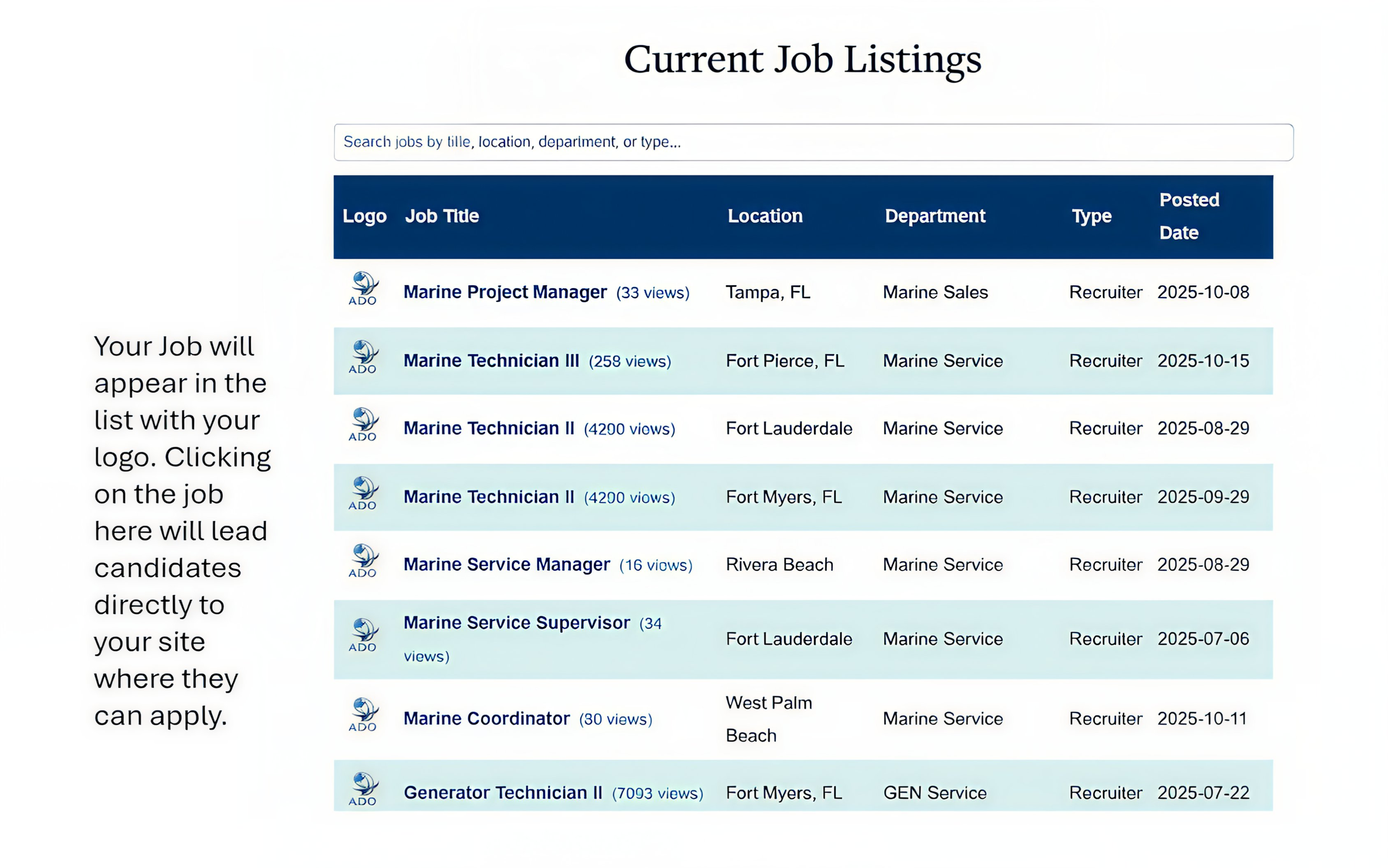Focus the job search input field
This screenshot has width=1388, height=868.
coord(813,142)
